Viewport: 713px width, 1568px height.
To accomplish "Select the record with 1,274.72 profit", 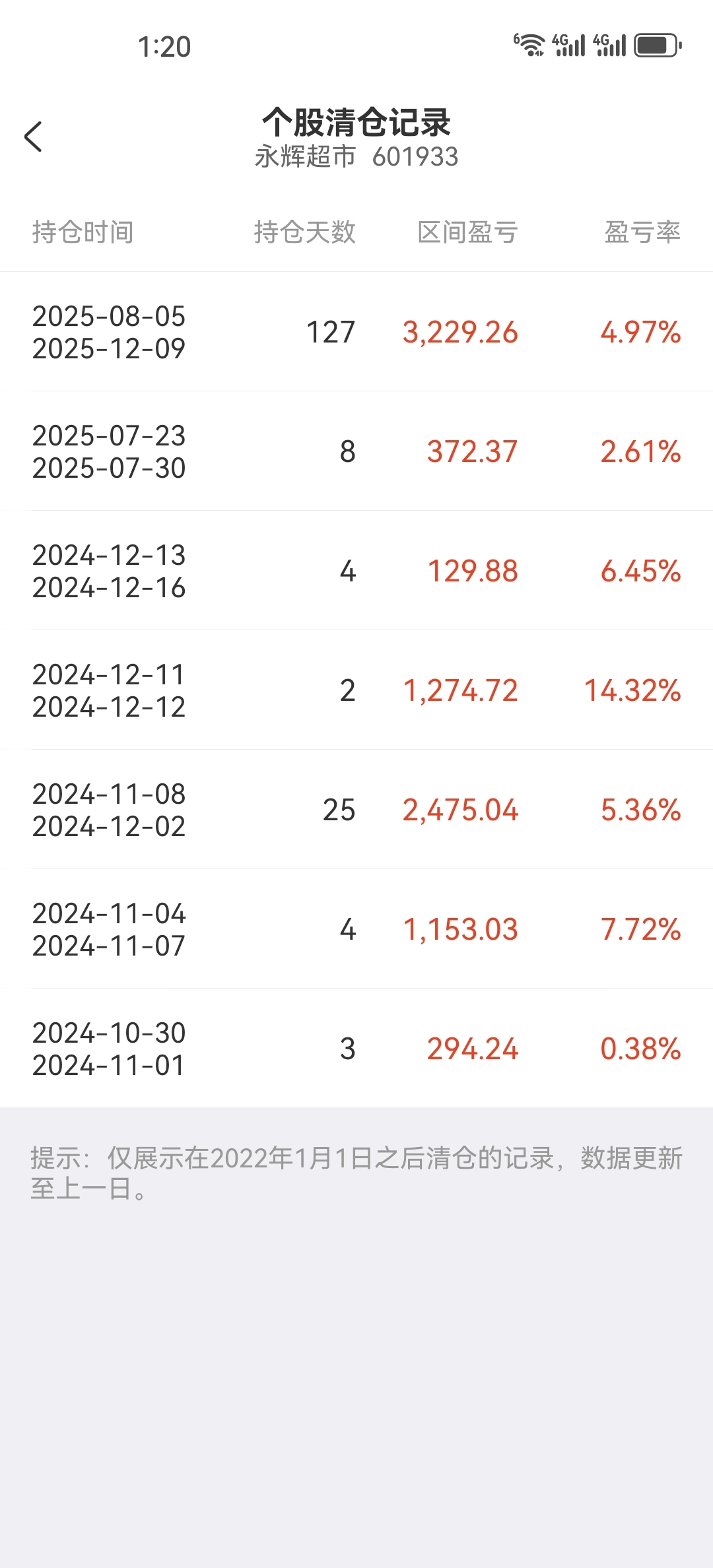I will tap(356, 690).
